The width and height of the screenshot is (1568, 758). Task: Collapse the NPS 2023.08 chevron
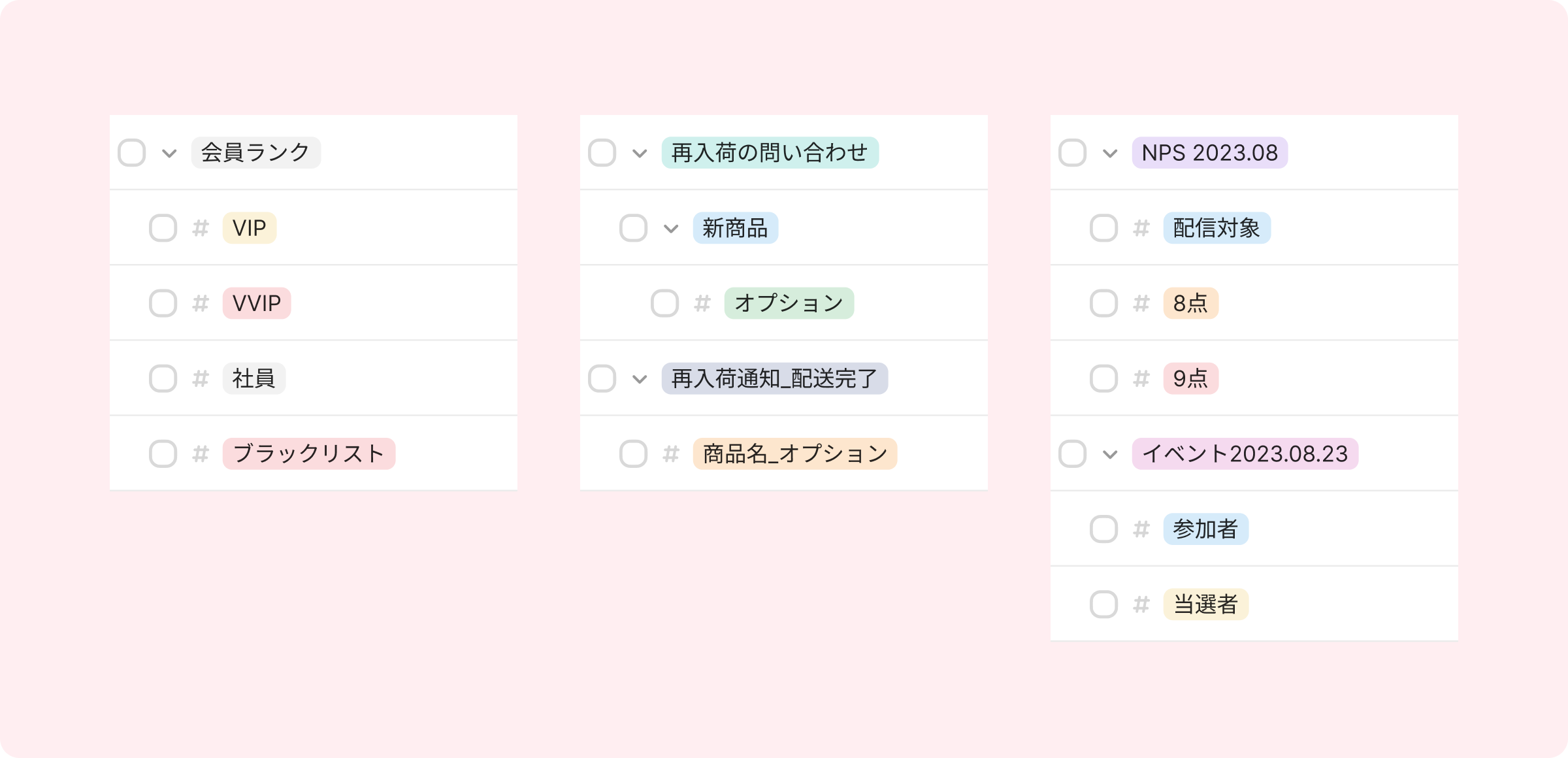[1110, 154]
